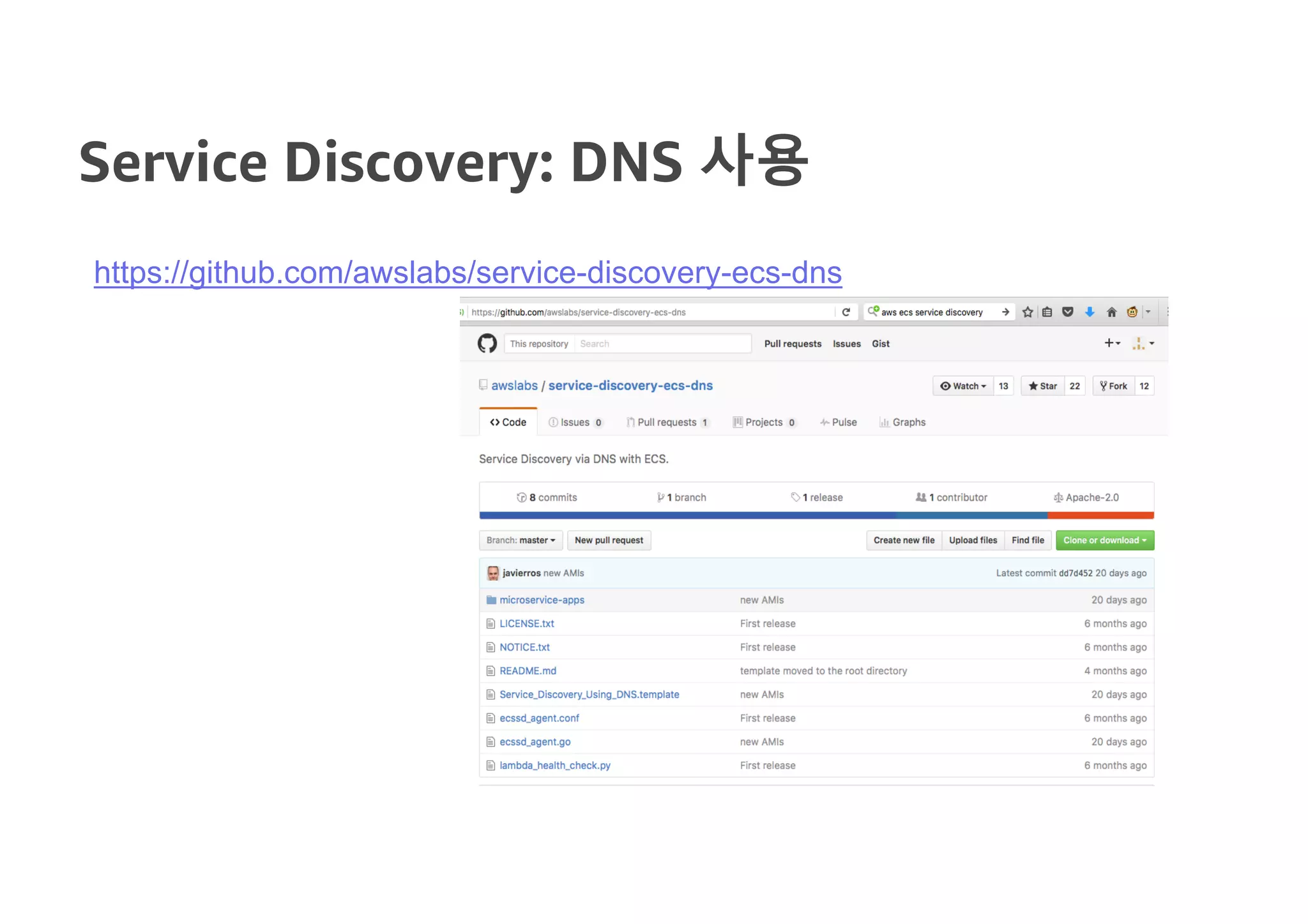This screenshot has height=924, width=1308.
Task: Click the Pocket save icon
Action: [1068, 312]
